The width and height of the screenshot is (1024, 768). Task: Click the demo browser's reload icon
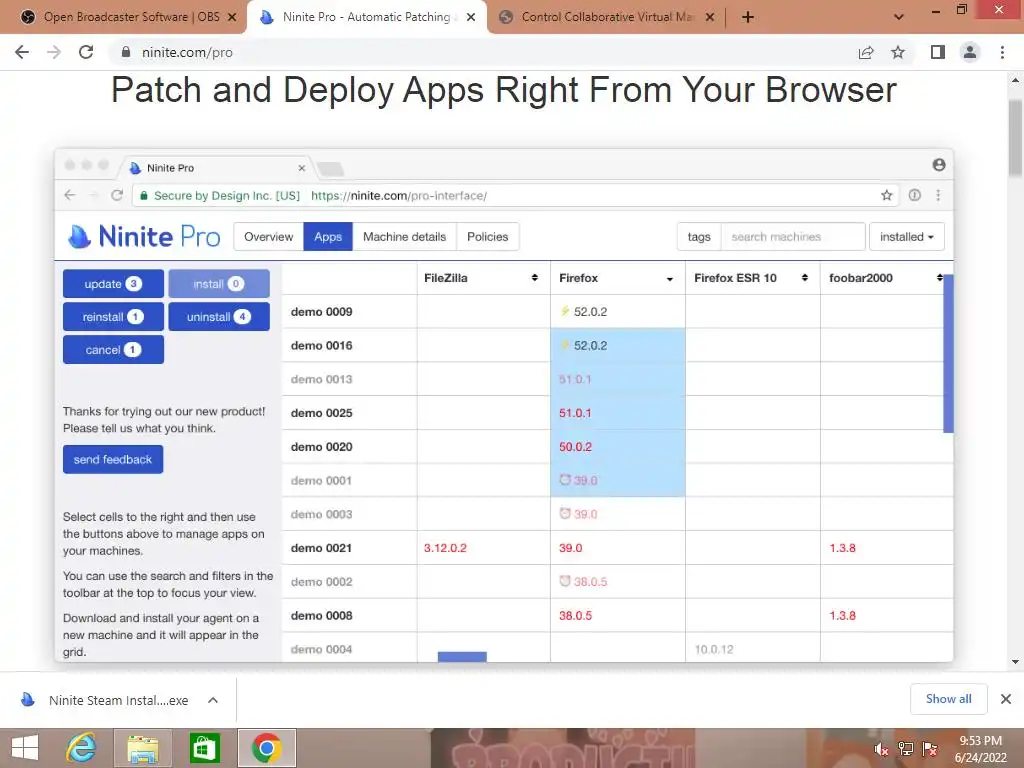point(117,195)
